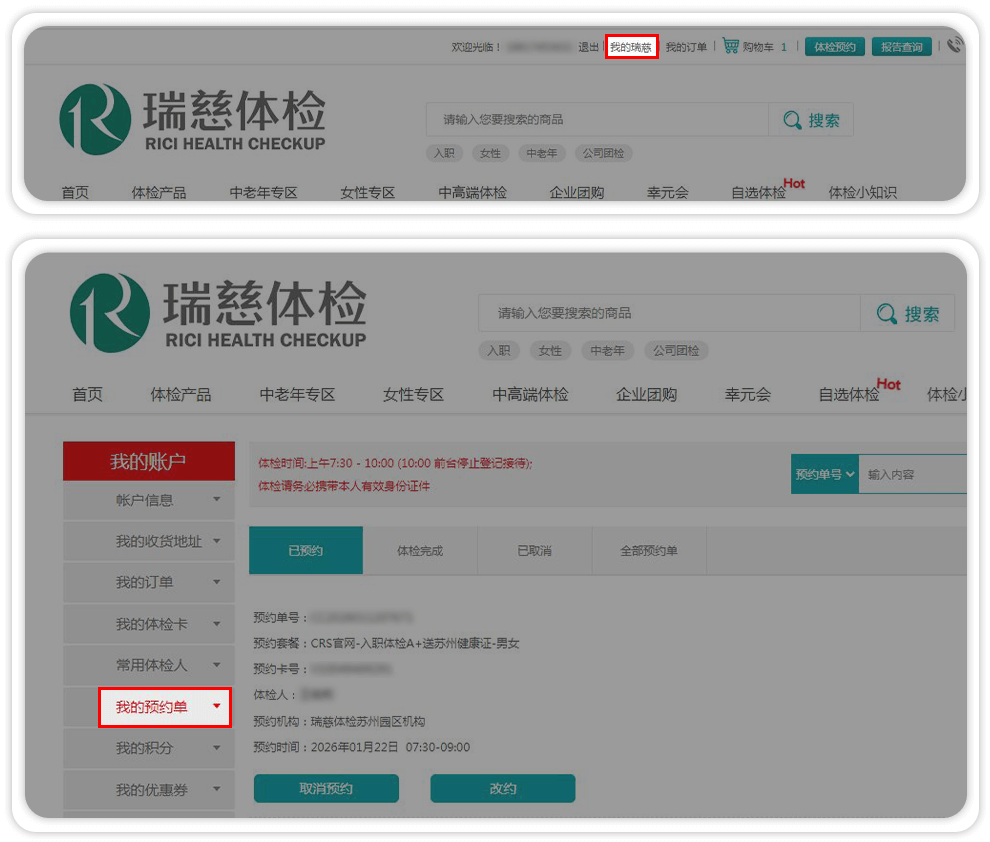The image size is (990, 842).
Task: Switch to the 体检完成 tab
Action: 420,551
